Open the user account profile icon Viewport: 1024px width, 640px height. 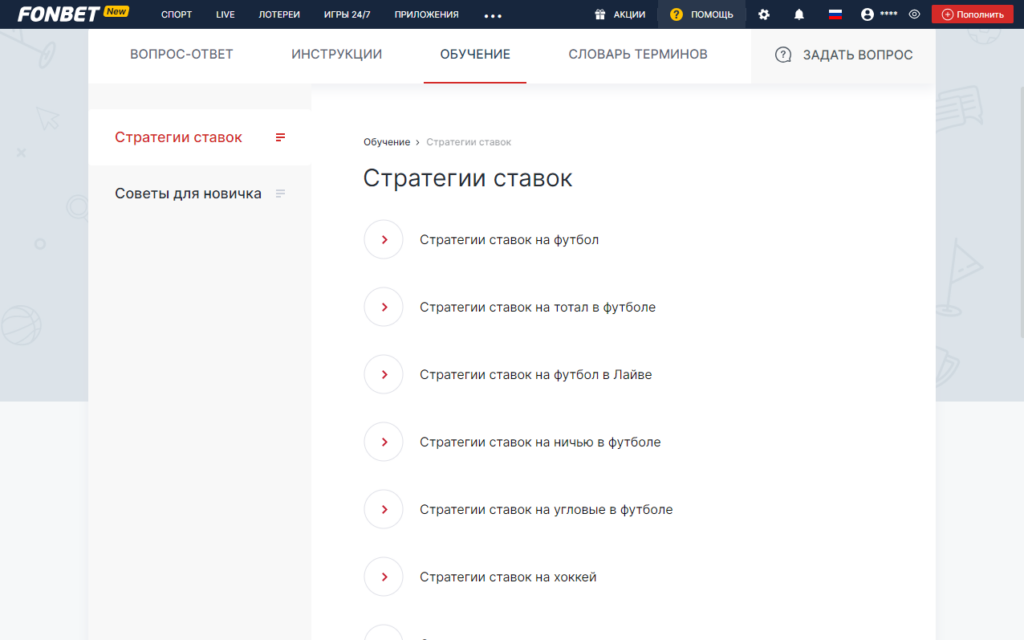click(867, 14)
